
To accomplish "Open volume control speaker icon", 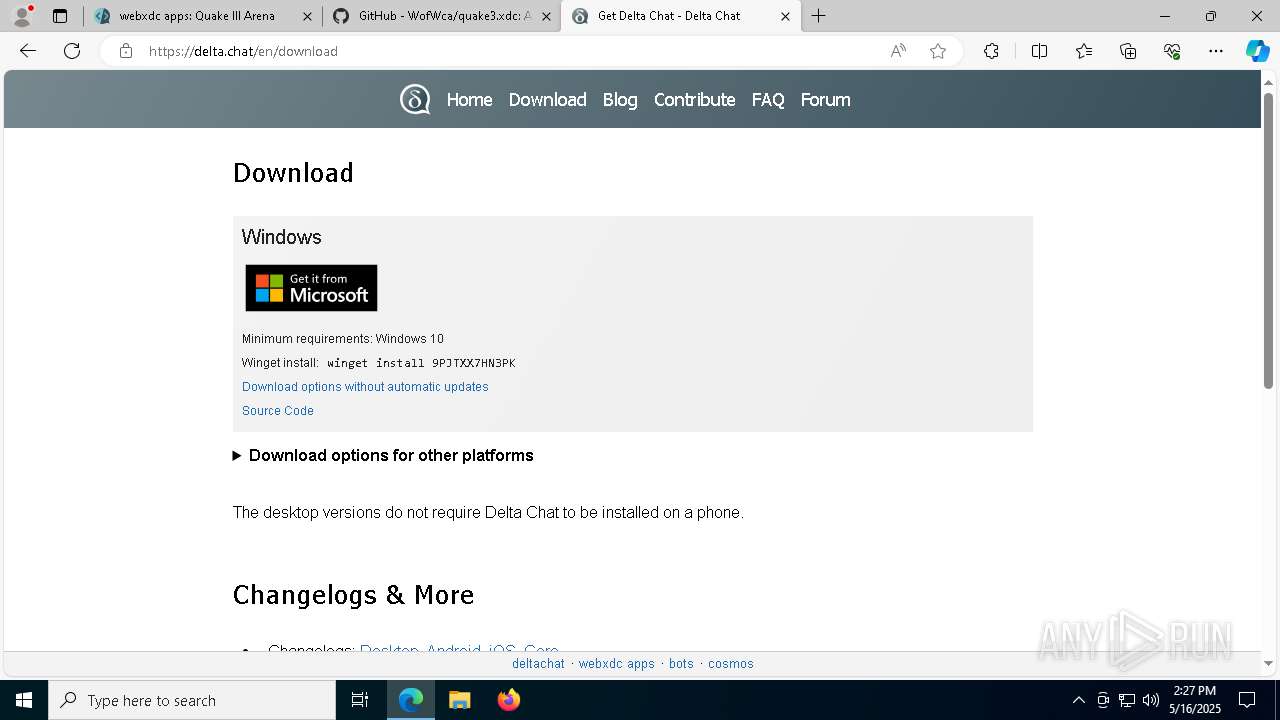I will [x=1151, y=700].
